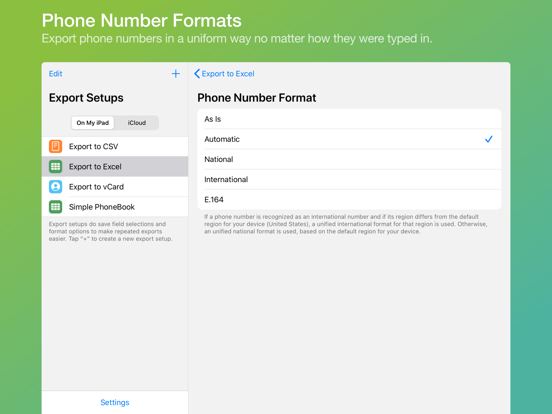Click the 'Export phone numbers in a uniform way' subtitle
Image resolution: width=552 pixels, height=414 pixels.
237,38
